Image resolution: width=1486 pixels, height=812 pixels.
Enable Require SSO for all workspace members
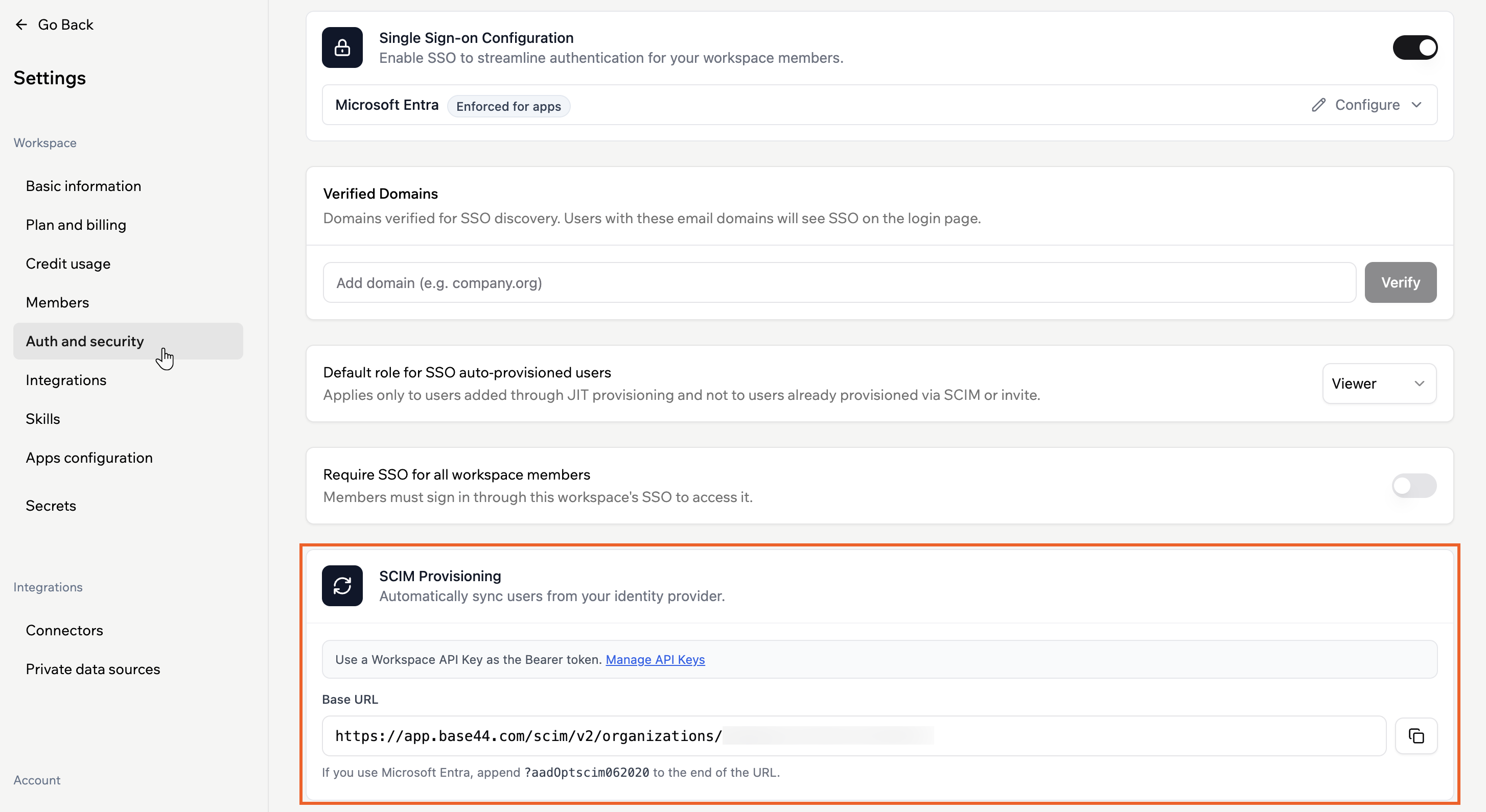coord(1414,486)
